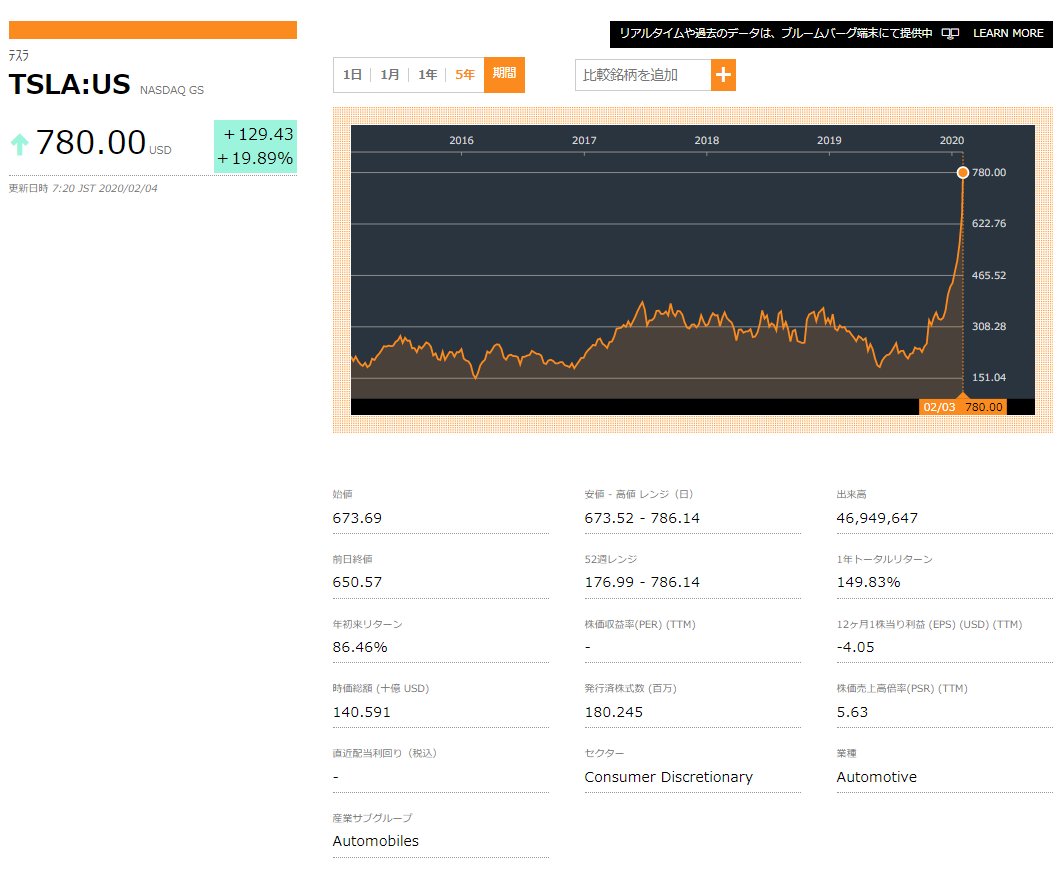Click the day range 673.52 - 786.14
The width and height of the screenshot is (1060, 888).
[x=642, y=518]
